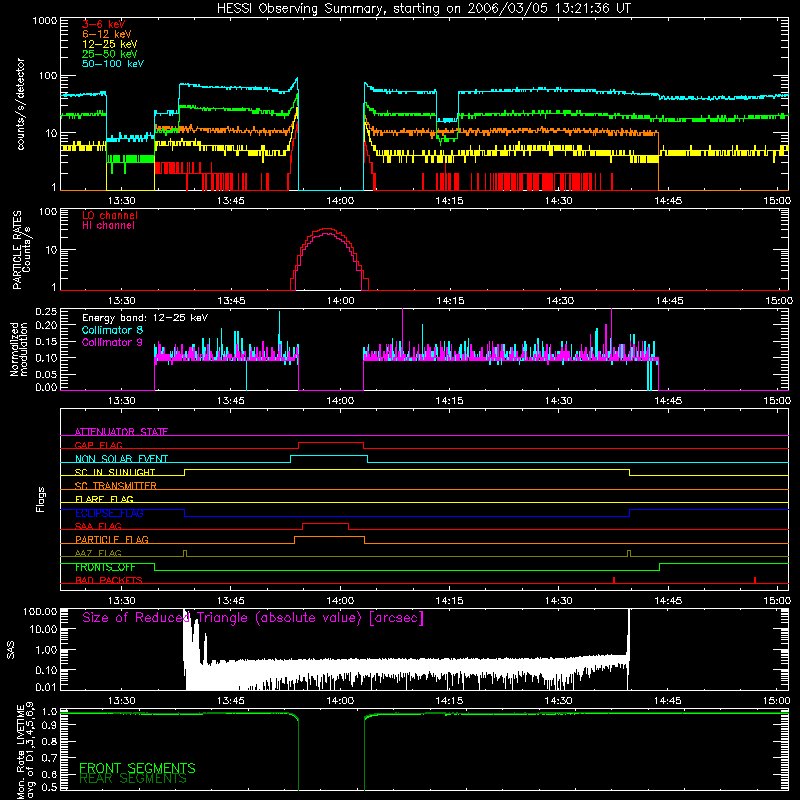The width and height of the screenshot is (800, 800).
Task: Select the 'Collimator 8' legend entry
Action: pyautogui.click(x=112, y=330)
